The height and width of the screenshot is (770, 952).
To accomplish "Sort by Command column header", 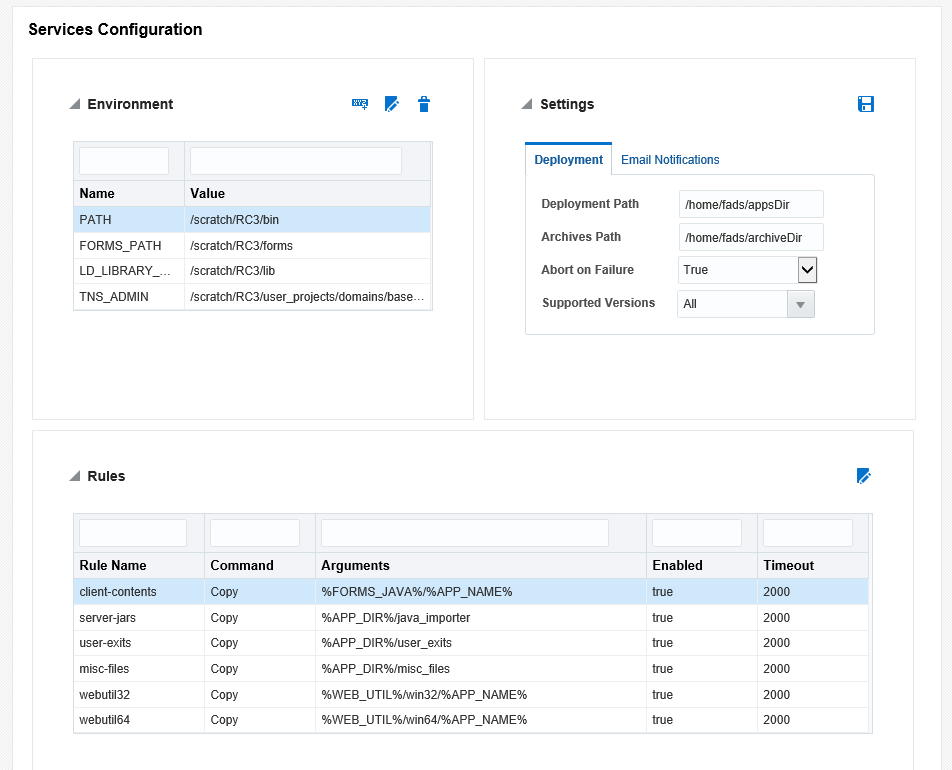I will coord(260,565).
